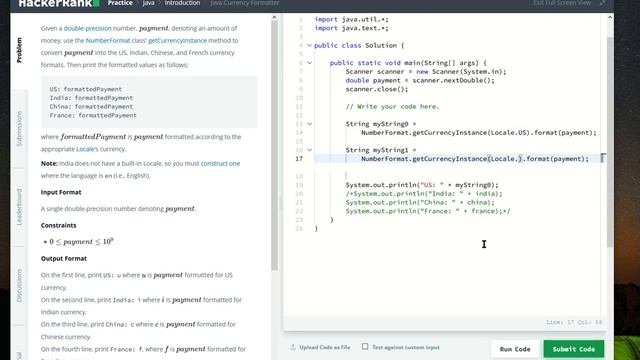Switch to the Leaderboard side tab
This screenshot has width=640, height=360.
(x=19, y=207)
